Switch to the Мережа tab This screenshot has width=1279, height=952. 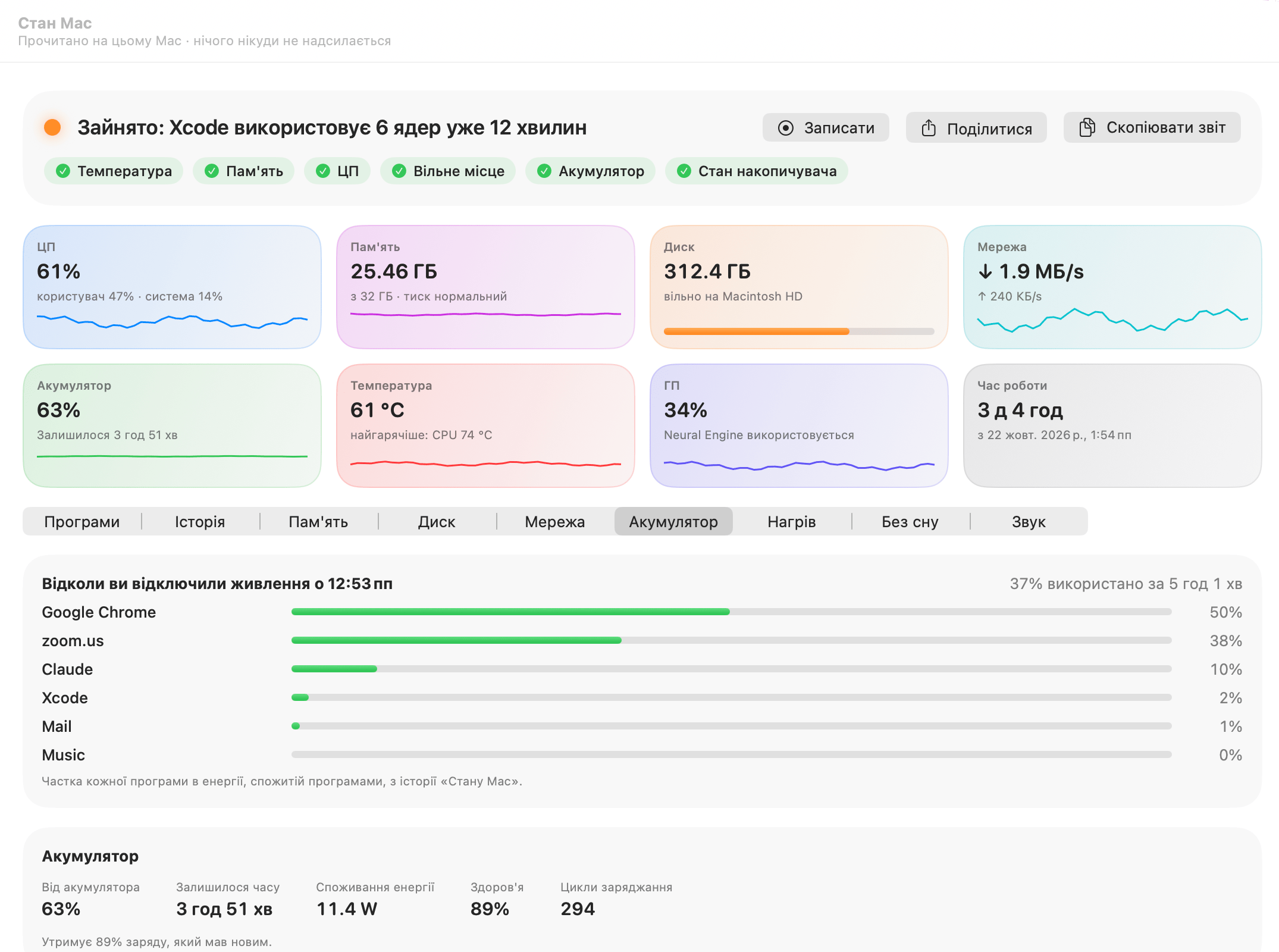(x=555, y=522)
